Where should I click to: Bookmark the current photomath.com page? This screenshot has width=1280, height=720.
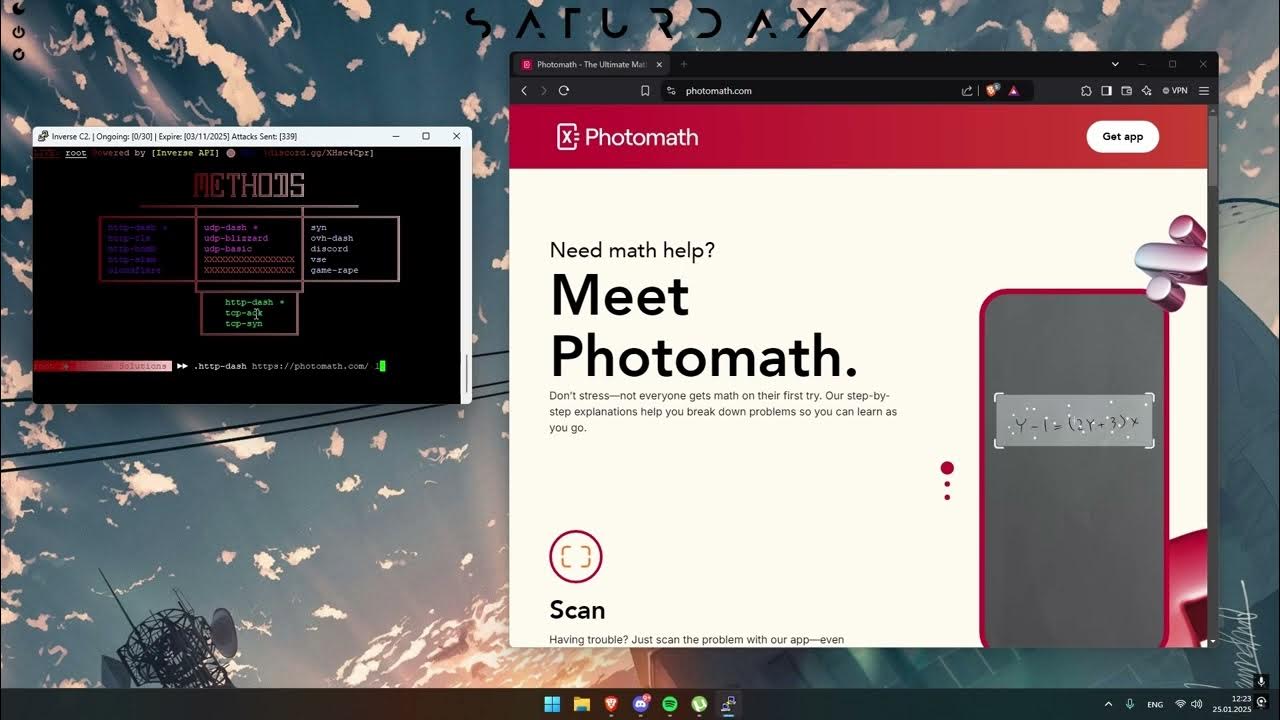coord(645,91)
